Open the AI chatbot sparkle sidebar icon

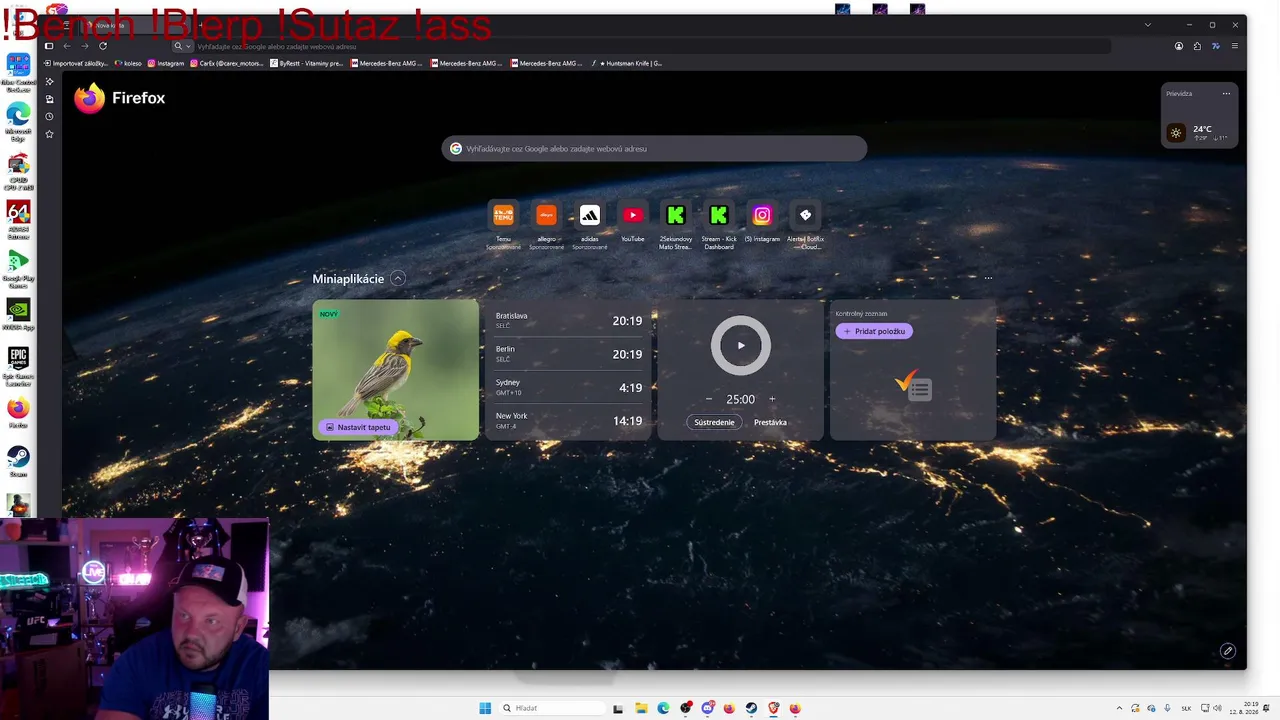click(49, 81)
